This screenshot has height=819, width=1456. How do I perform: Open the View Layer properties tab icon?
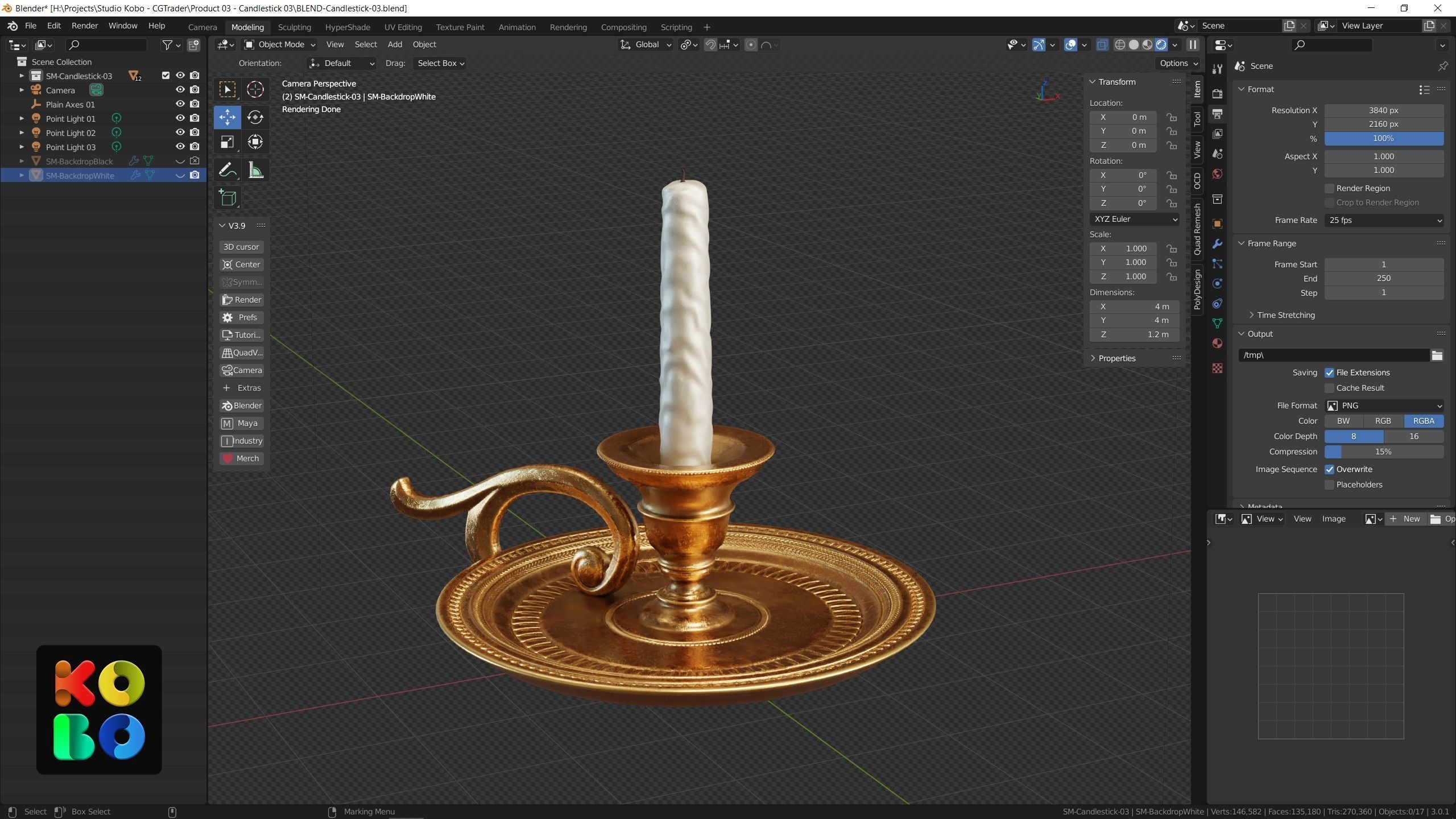click(1217, 134)
